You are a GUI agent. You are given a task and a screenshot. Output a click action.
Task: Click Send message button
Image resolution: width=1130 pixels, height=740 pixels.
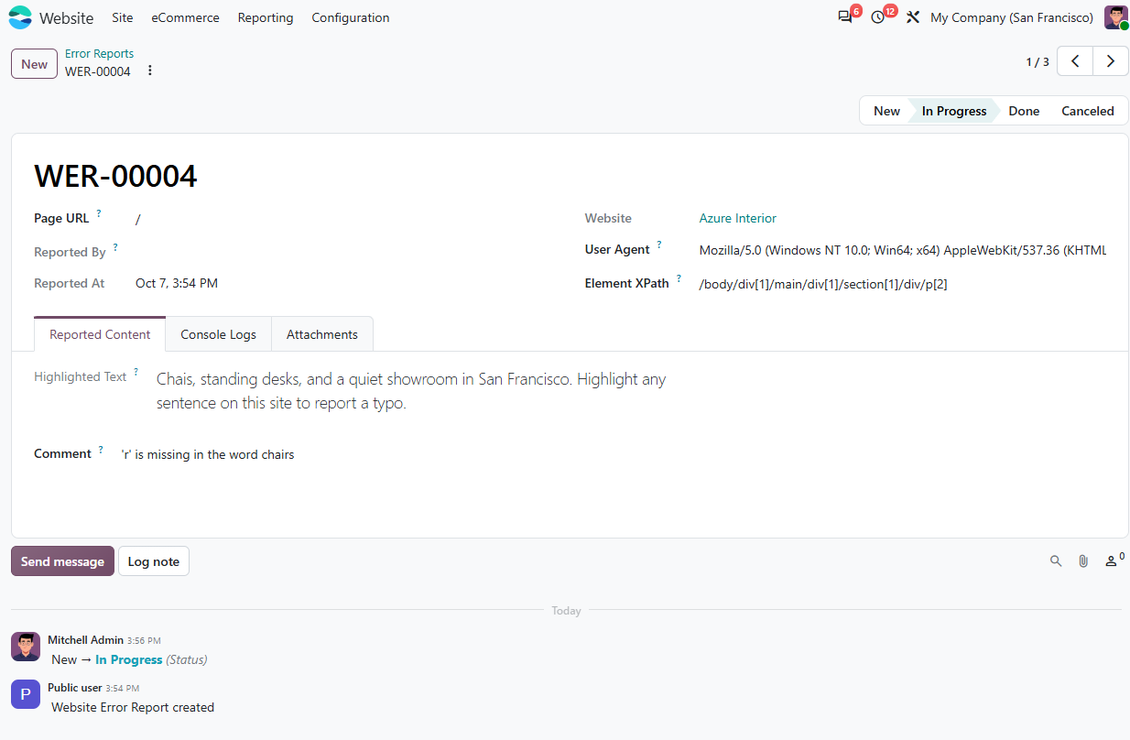coord(63,561)
